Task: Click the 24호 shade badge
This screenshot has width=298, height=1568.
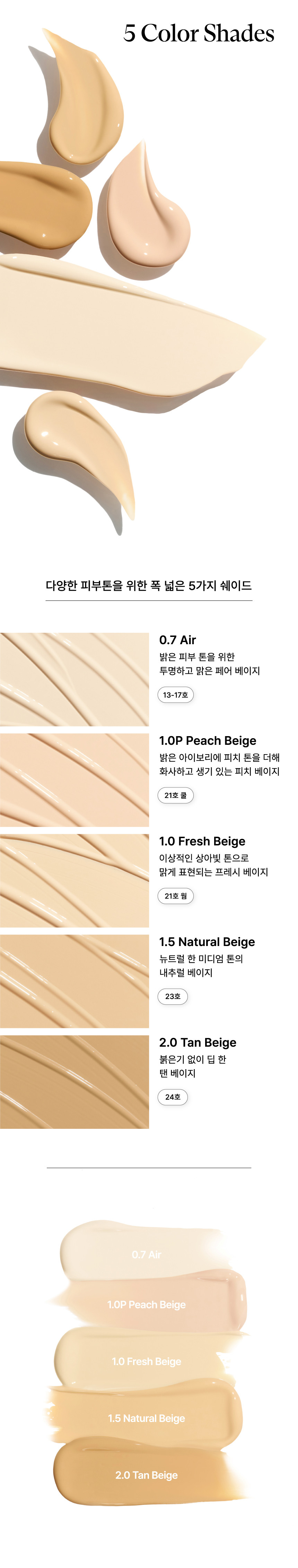Action: [173, 1097]
